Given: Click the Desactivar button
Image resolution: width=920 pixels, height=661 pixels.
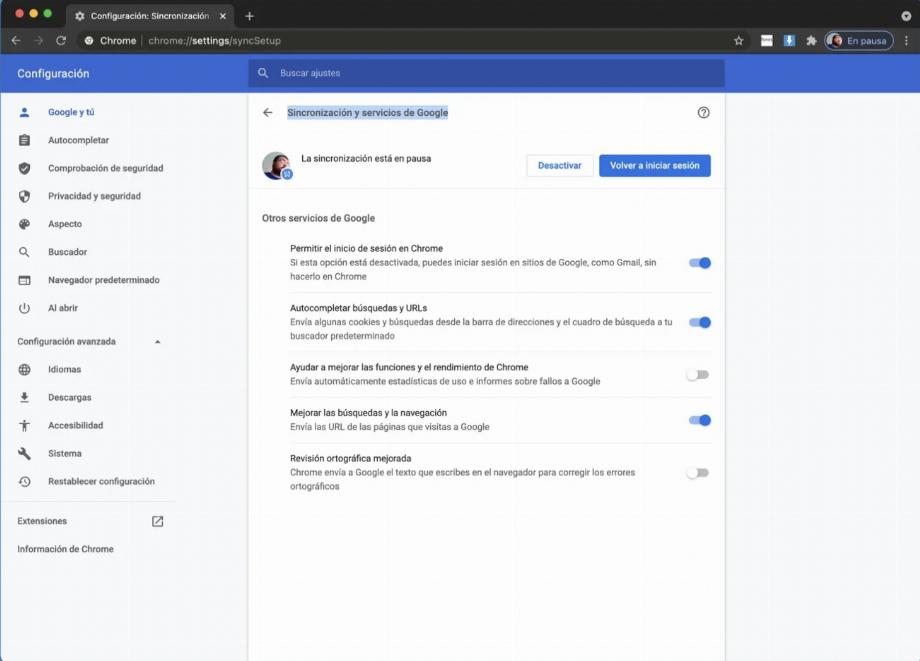Looking at the screenshot, I should pyautogui.click(x=560, y=165).
